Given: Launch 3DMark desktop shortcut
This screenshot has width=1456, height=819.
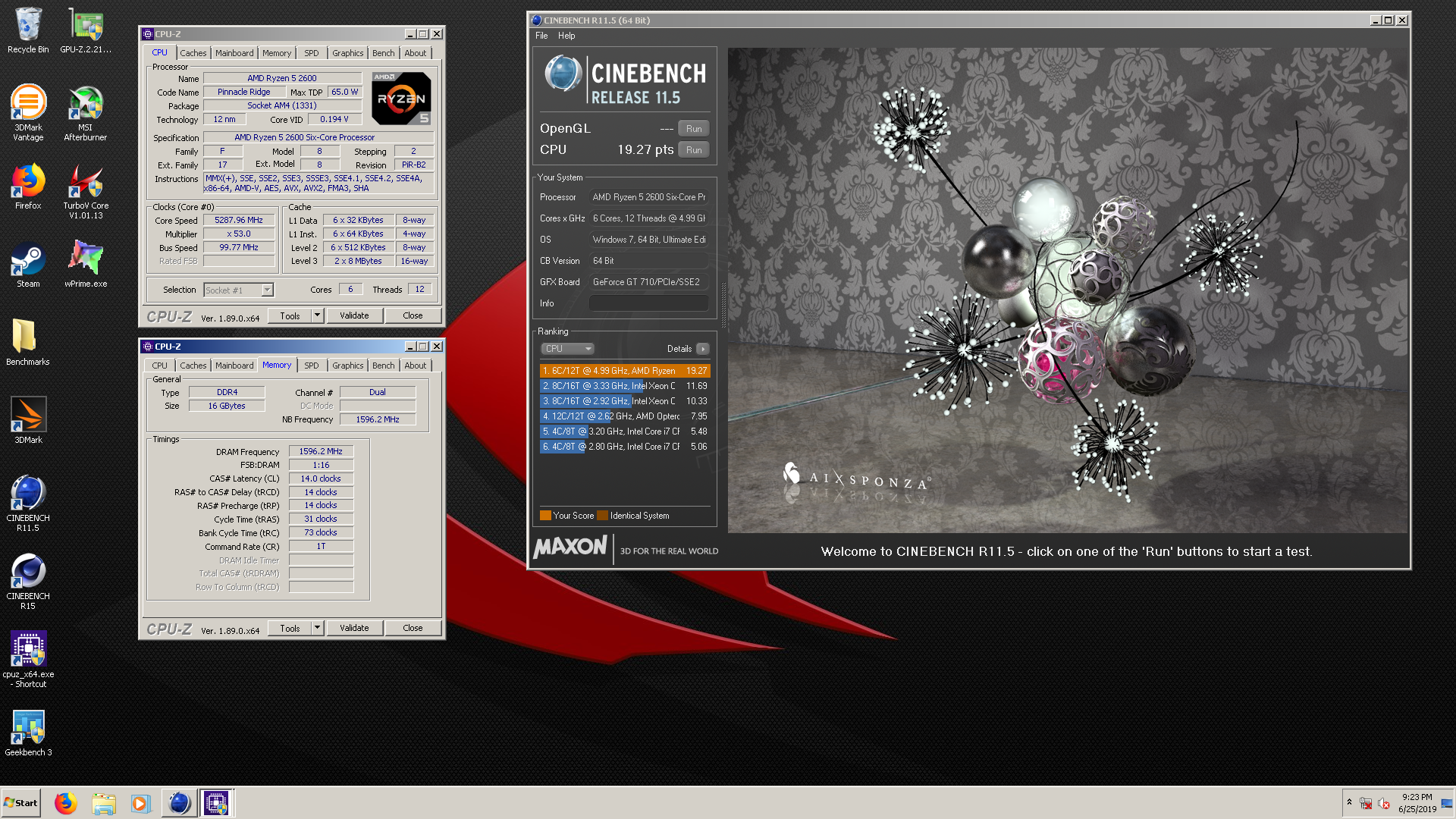Looking at the screenshot, I should pyautogui.click(x=28, y=421).
